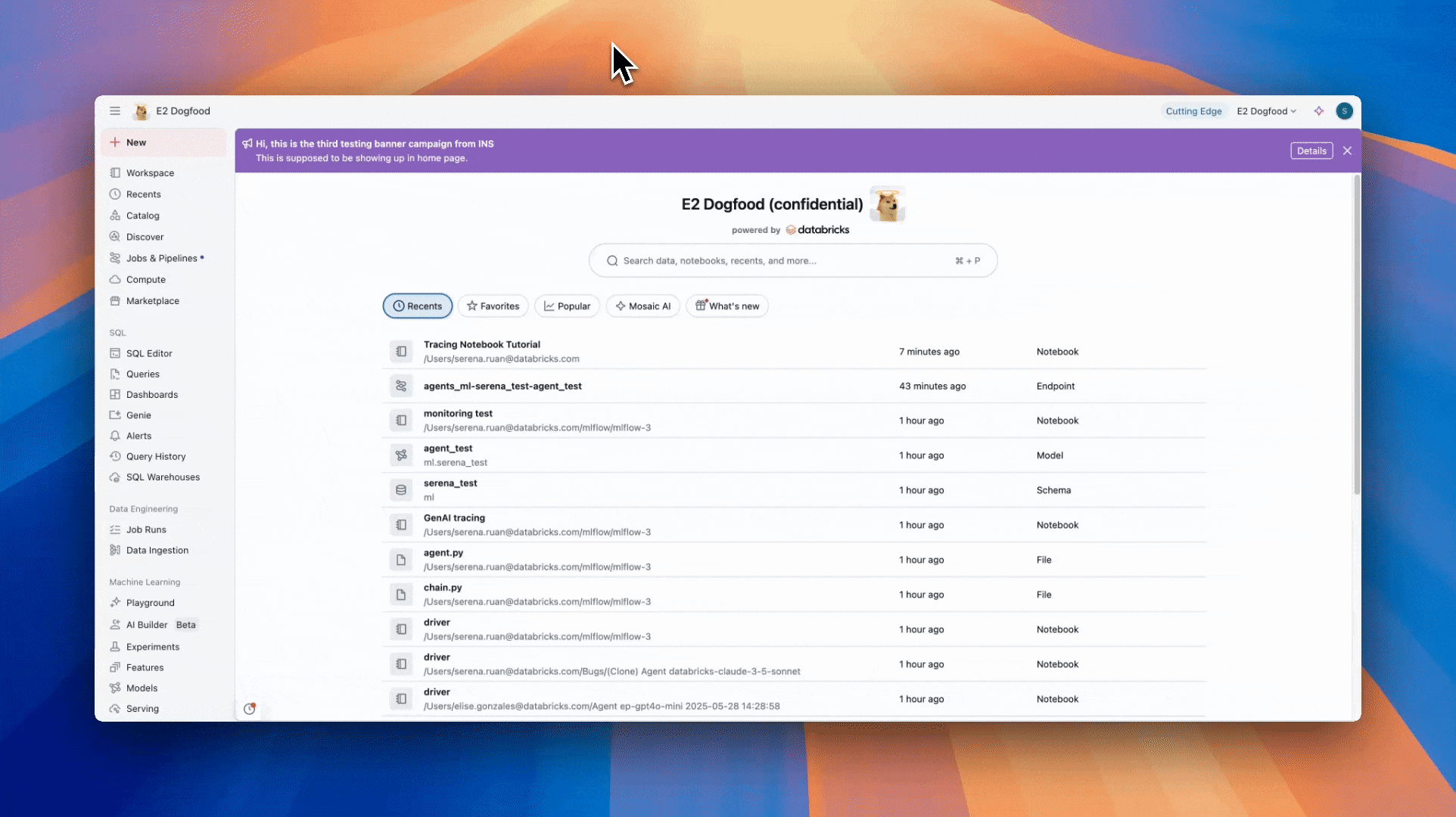
Task: Click the clock icon at bottom left
Action: (x=250, y=709)
